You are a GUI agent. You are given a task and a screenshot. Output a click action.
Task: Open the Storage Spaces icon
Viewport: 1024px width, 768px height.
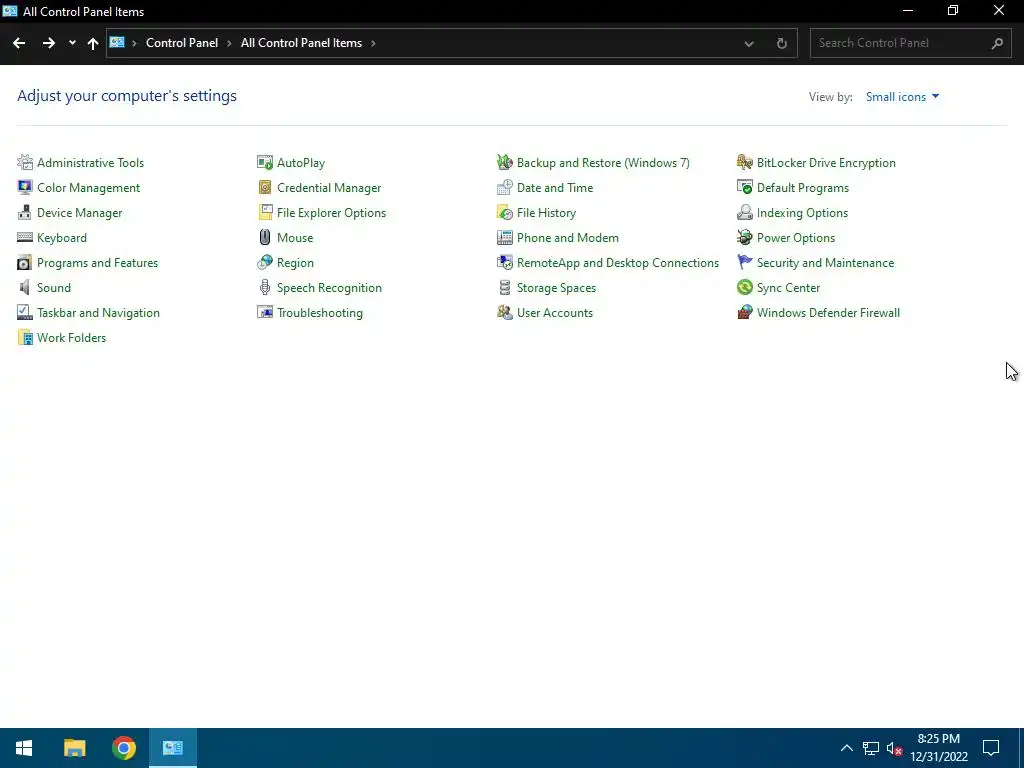point(505,287)
